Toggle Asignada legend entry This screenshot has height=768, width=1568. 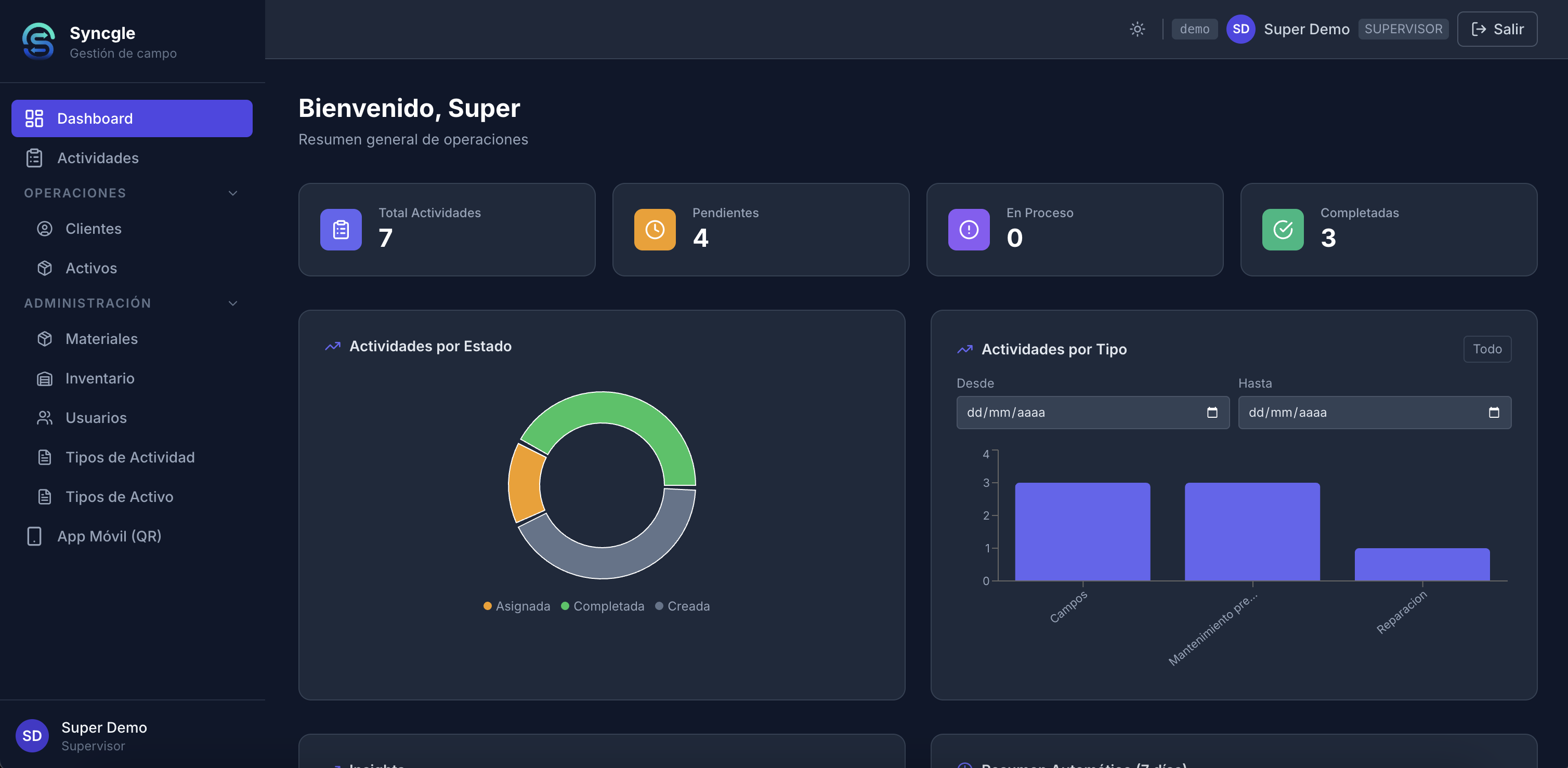[517, 606]
